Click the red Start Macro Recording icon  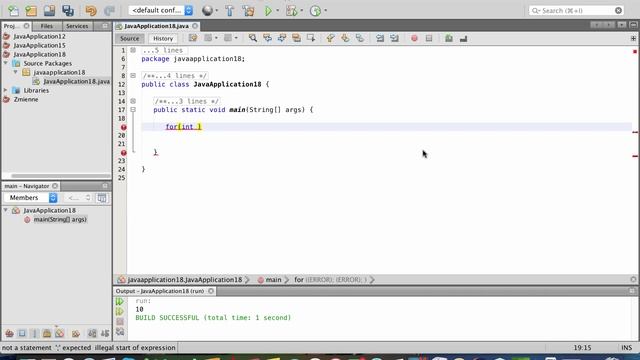coord(414,38)
